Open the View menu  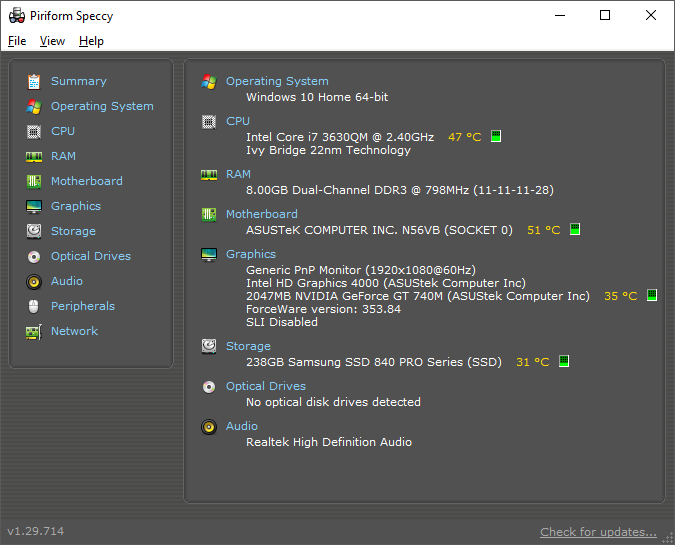point(52,41)
